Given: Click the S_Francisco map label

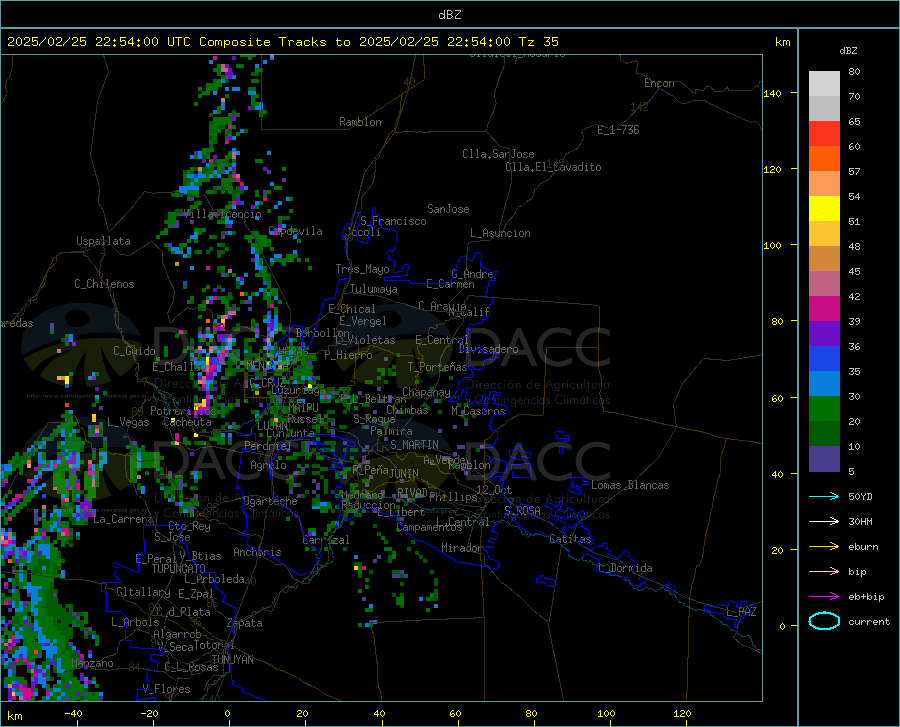Looking at the screenshot, I should click(x=393, y=221).
